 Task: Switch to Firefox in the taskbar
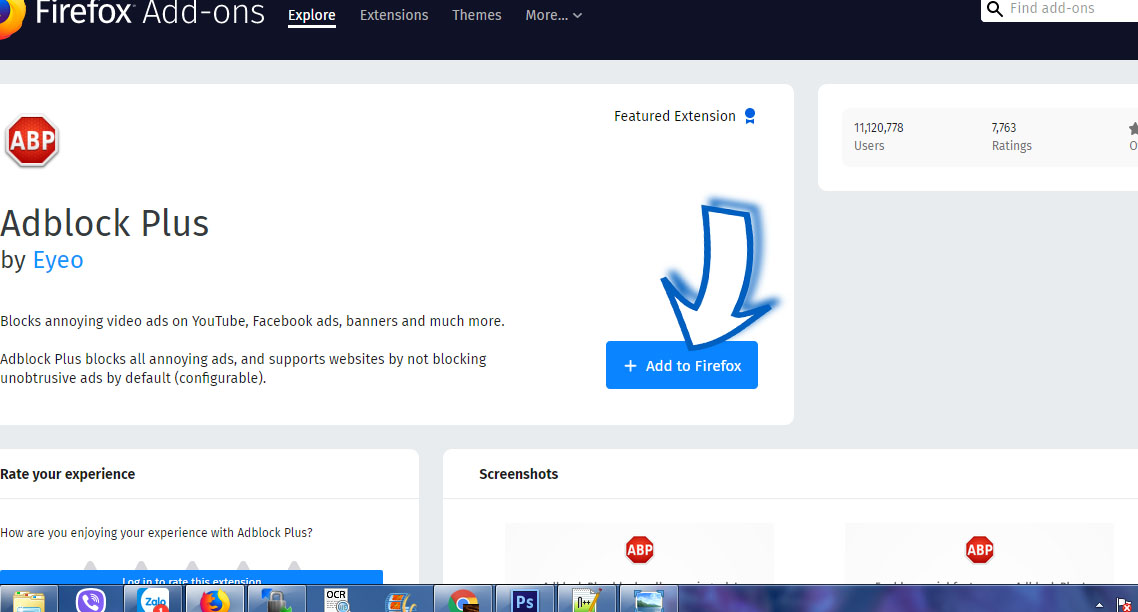click(x=213, y=600)
